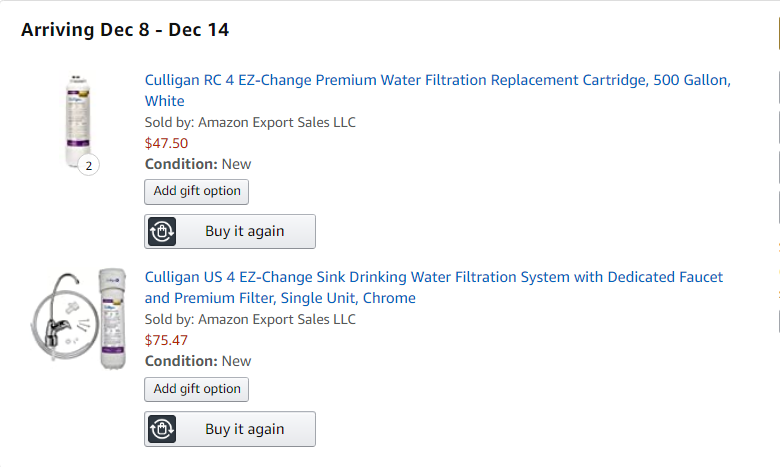Click 'and Premium Filter, Single Unit, Chrome' title line
The height and width of the screenshot is (467, 780).
point(280,298)
